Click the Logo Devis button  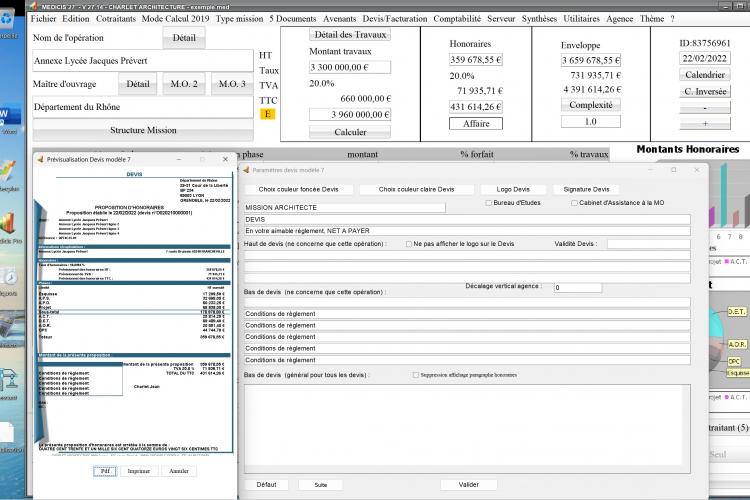pyautogui.click(x=513, y=189)
